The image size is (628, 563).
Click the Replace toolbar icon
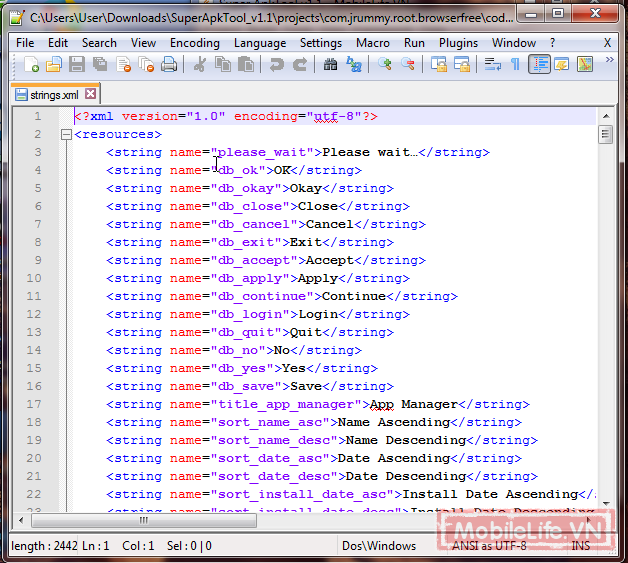tap(354, 64)
